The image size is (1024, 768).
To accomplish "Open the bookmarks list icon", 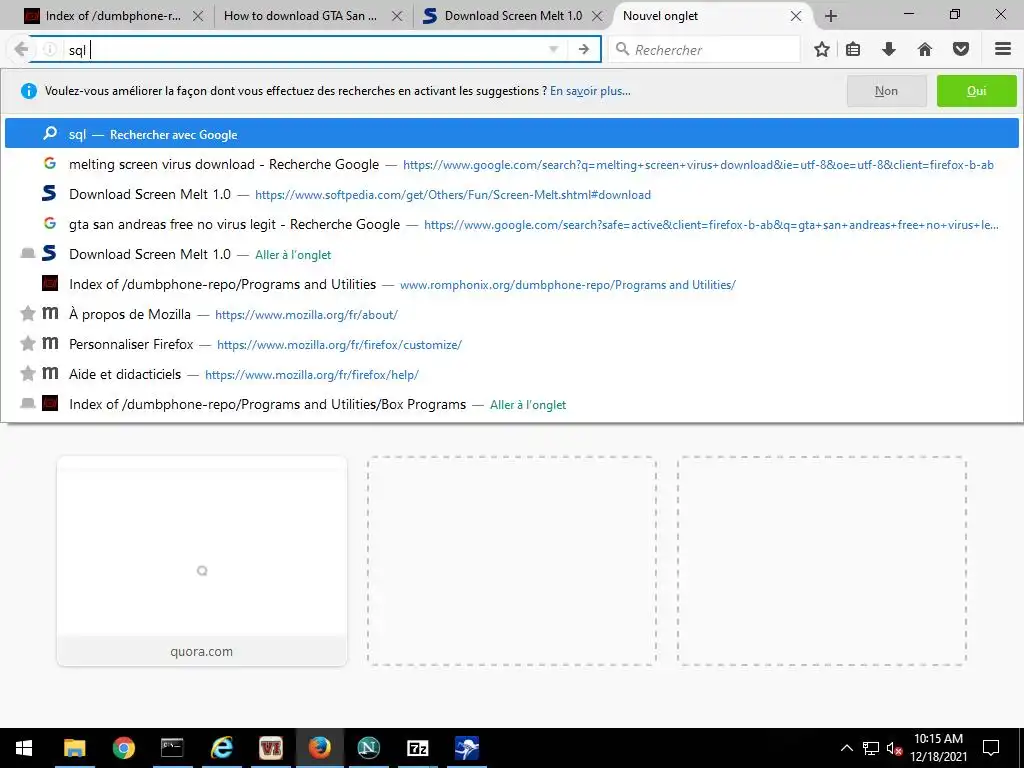I will click(853, 49).
